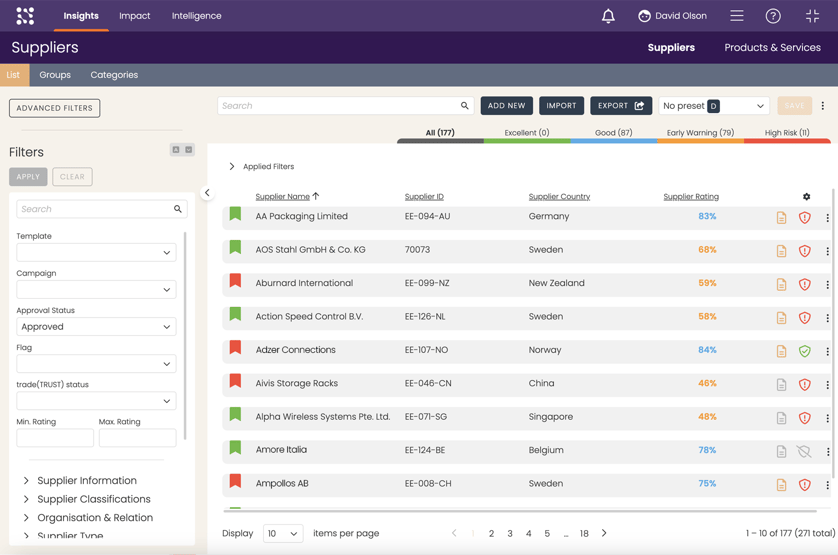Open the Template dropdown
The image size is (838, 555).
[96, 252]
